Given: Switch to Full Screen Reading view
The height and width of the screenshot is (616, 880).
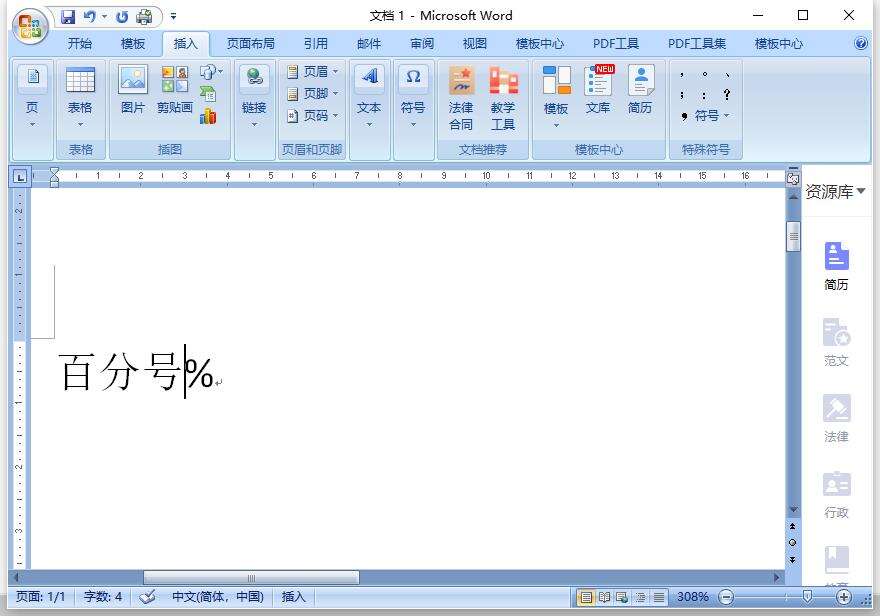Looking at the screenshot, I should tap(604, 597).
